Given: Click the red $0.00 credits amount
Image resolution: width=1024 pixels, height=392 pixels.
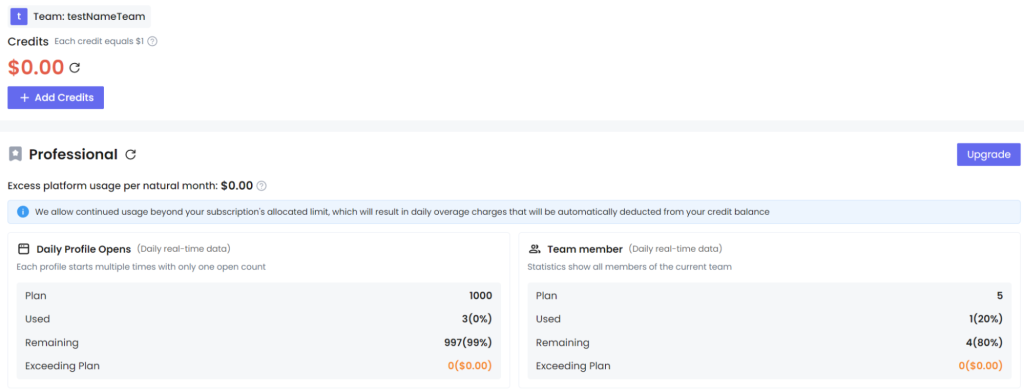Looking at the screenshot, I should tap(36, 67).
